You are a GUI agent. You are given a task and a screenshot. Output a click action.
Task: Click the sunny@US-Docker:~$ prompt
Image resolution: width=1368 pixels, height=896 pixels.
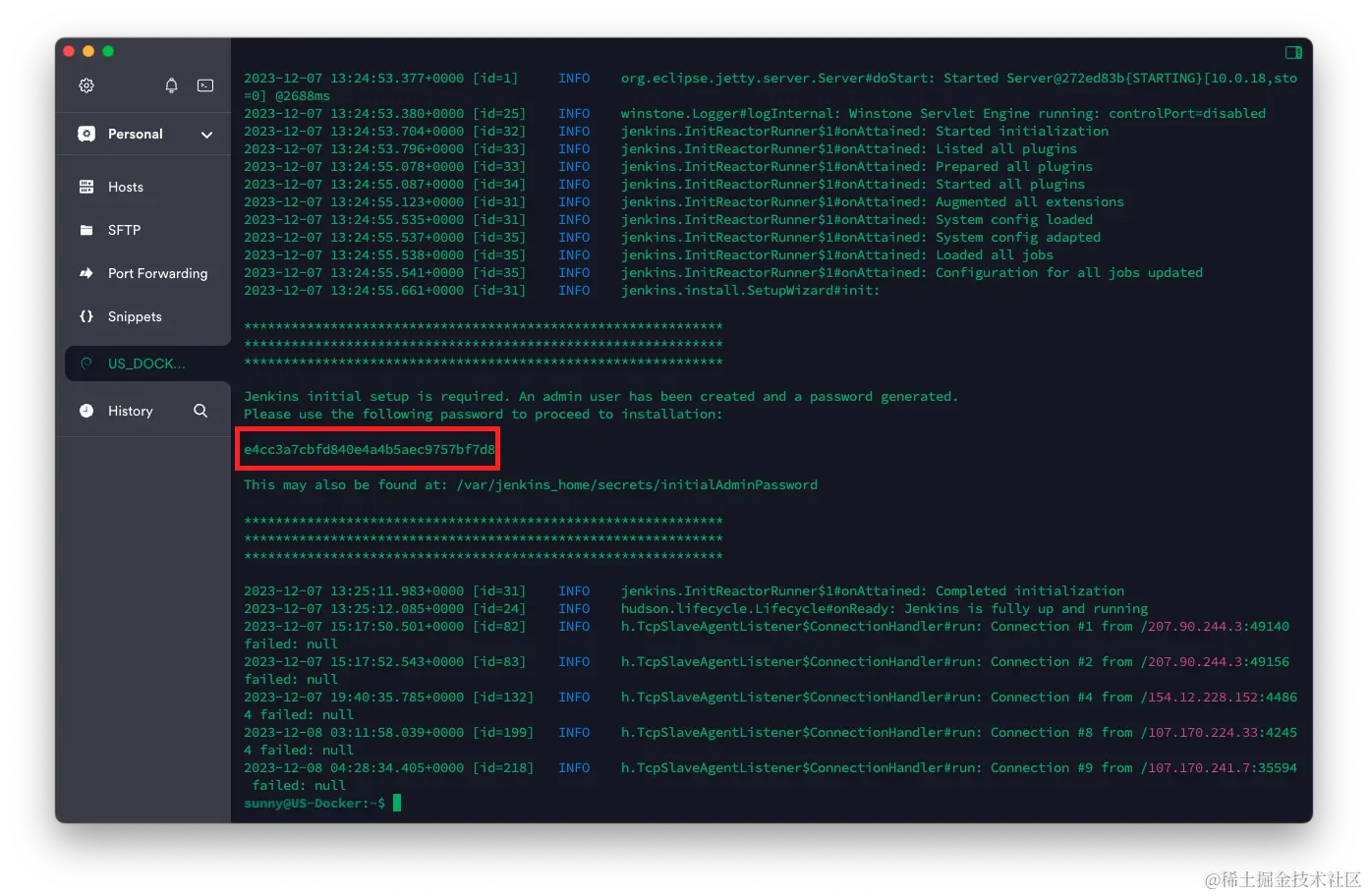(x=314, y=804)
